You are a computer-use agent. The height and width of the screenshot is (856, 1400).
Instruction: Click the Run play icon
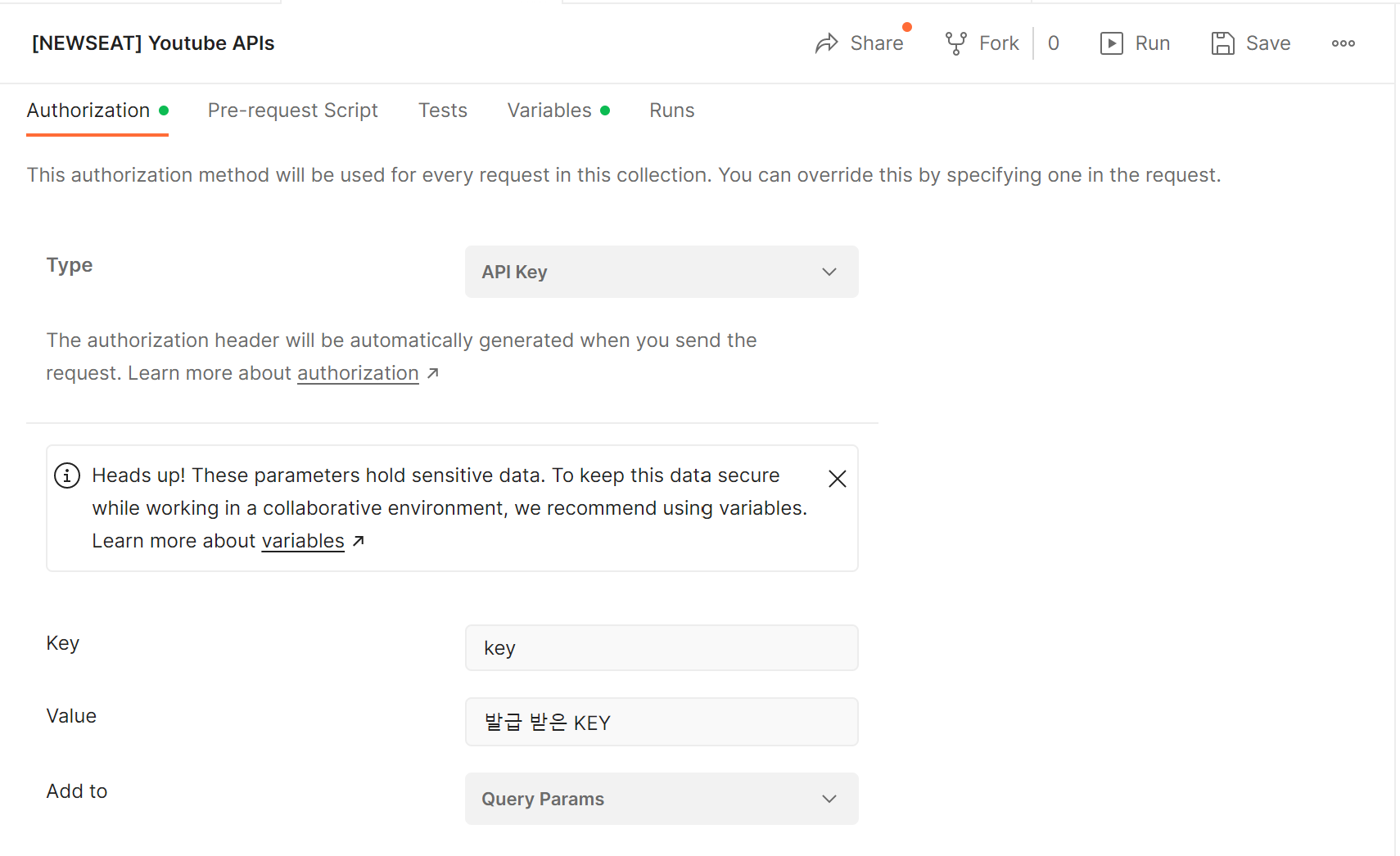(x=1111, y=43)
